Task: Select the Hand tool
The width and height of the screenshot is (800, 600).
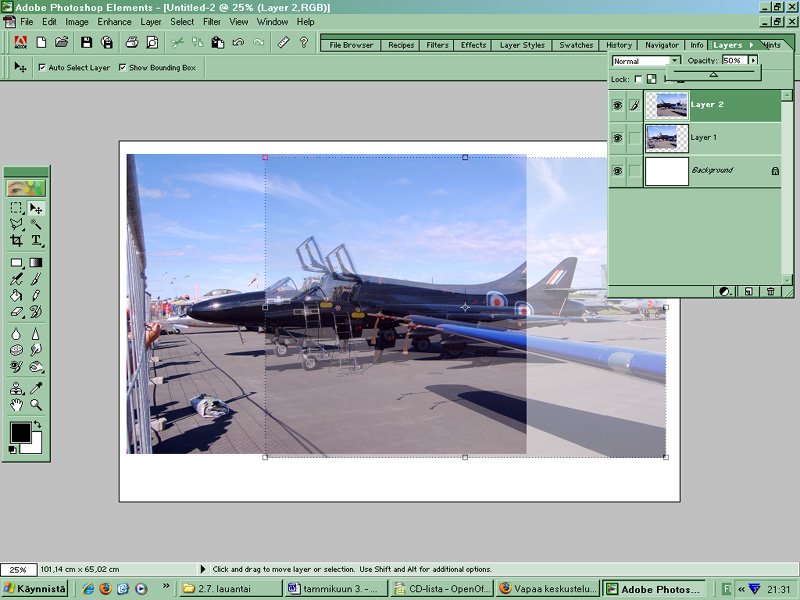Action: [x=16, y=405]
